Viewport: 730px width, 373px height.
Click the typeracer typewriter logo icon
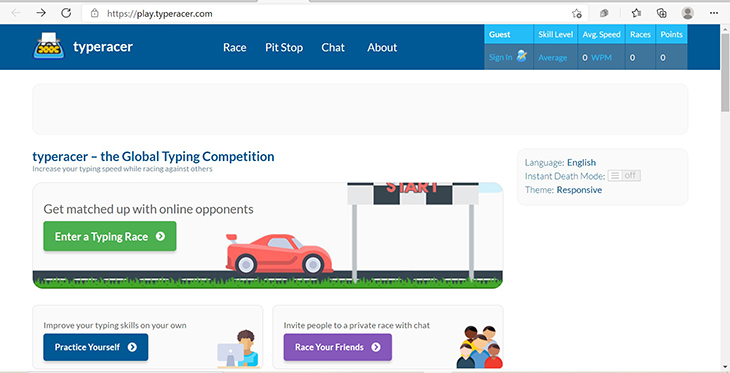point(48,46)
